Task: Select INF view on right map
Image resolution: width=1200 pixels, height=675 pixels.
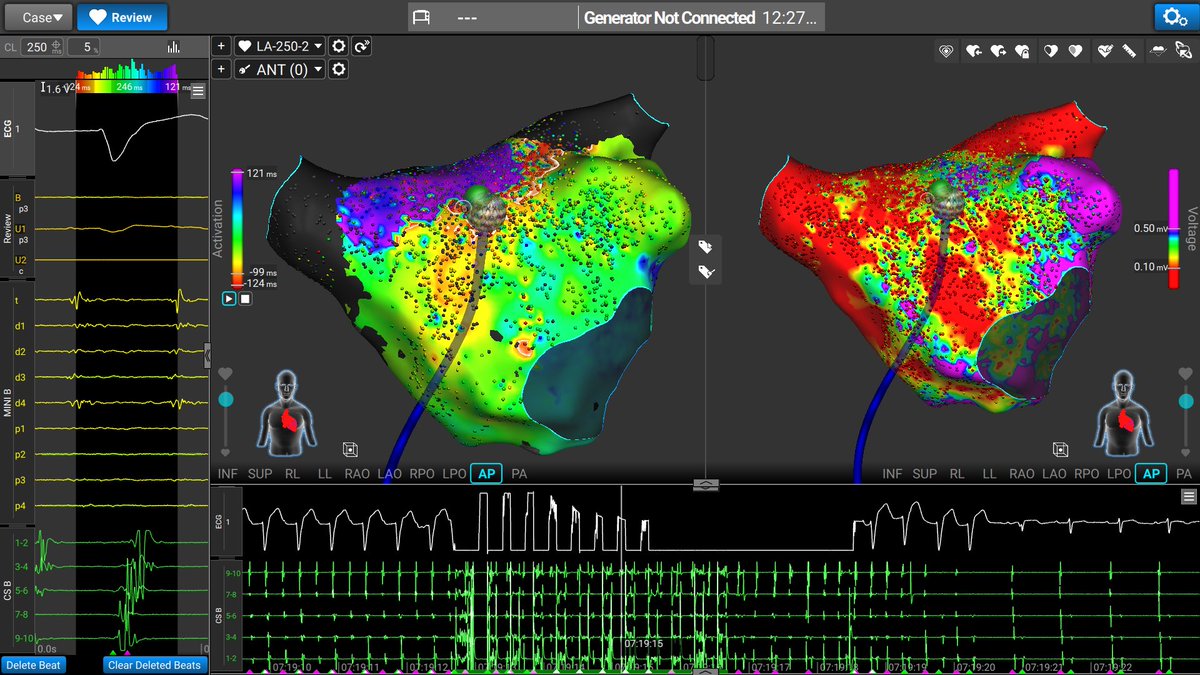Action: 894,473
